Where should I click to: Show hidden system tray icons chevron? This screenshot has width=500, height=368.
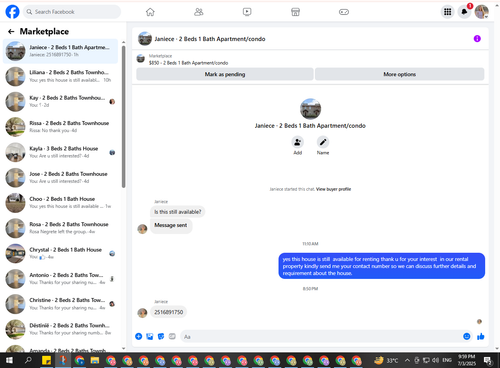point(407,360)
